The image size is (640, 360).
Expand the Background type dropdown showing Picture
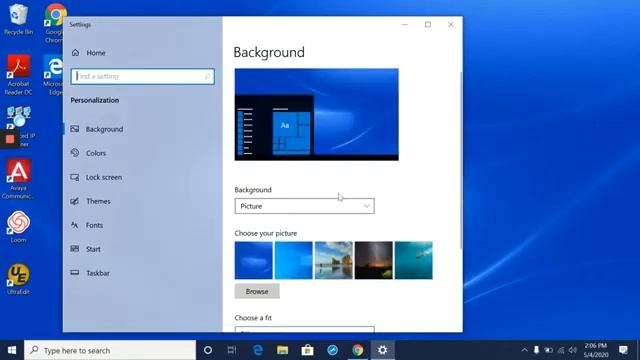tap(304, 206)
